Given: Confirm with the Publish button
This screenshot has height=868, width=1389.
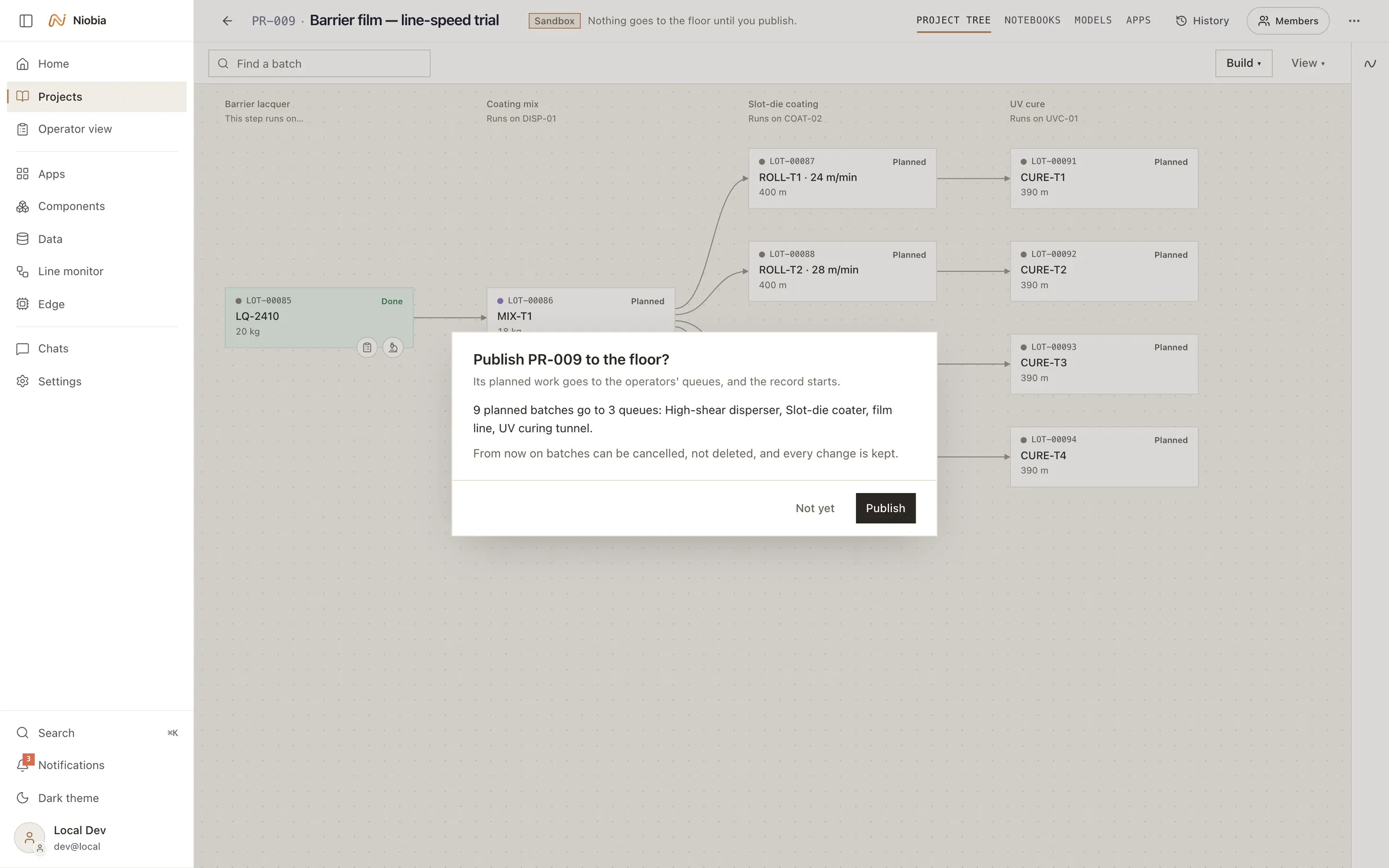Looking at the screenshot, I should coord(885,508).
